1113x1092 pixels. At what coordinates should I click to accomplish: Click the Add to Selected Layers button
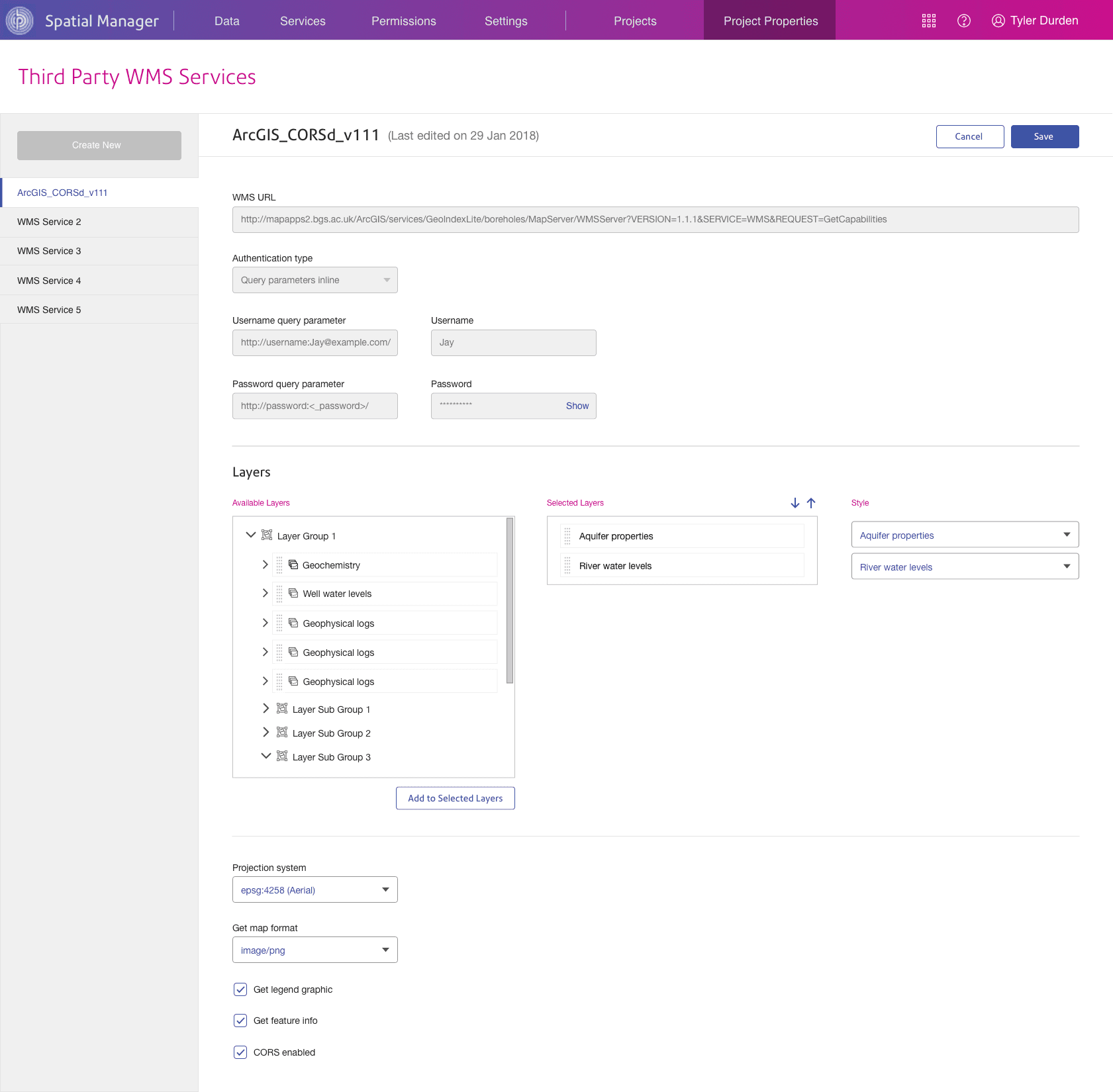(455, 798)
